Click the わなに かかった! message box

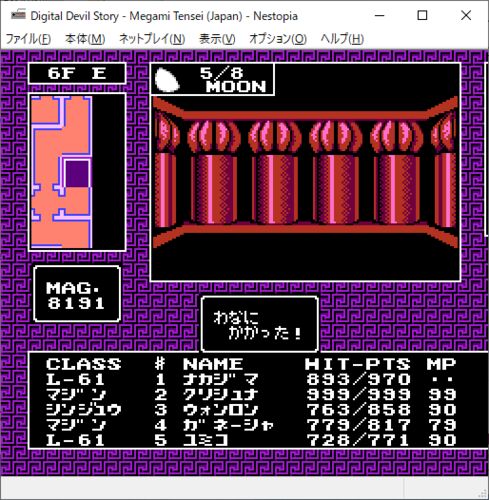pos(260,324)
